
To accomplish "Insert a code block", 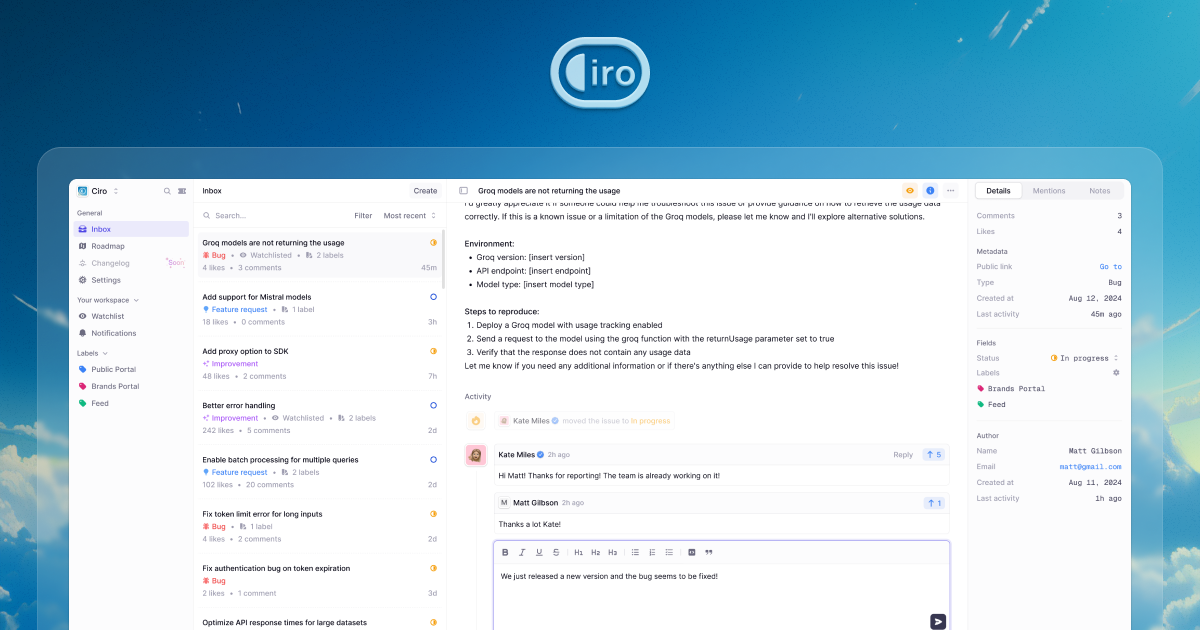I will tap(692, 552).
